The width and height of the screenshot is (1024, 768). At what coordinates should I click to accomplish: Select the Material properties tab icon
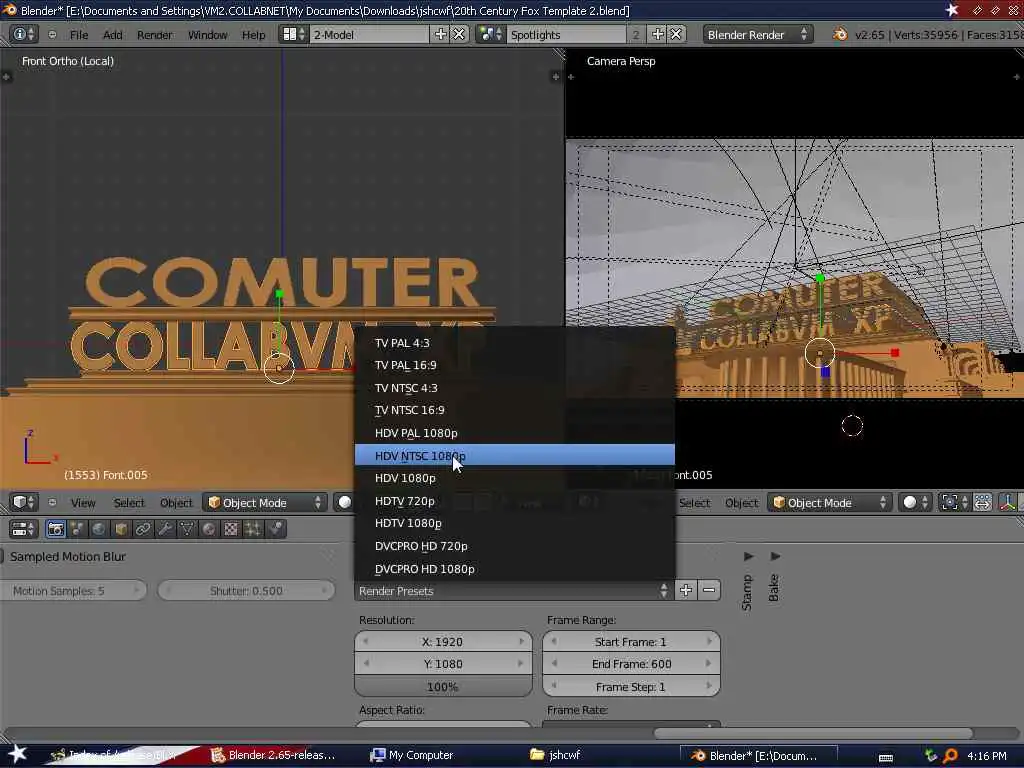point(209,529)
